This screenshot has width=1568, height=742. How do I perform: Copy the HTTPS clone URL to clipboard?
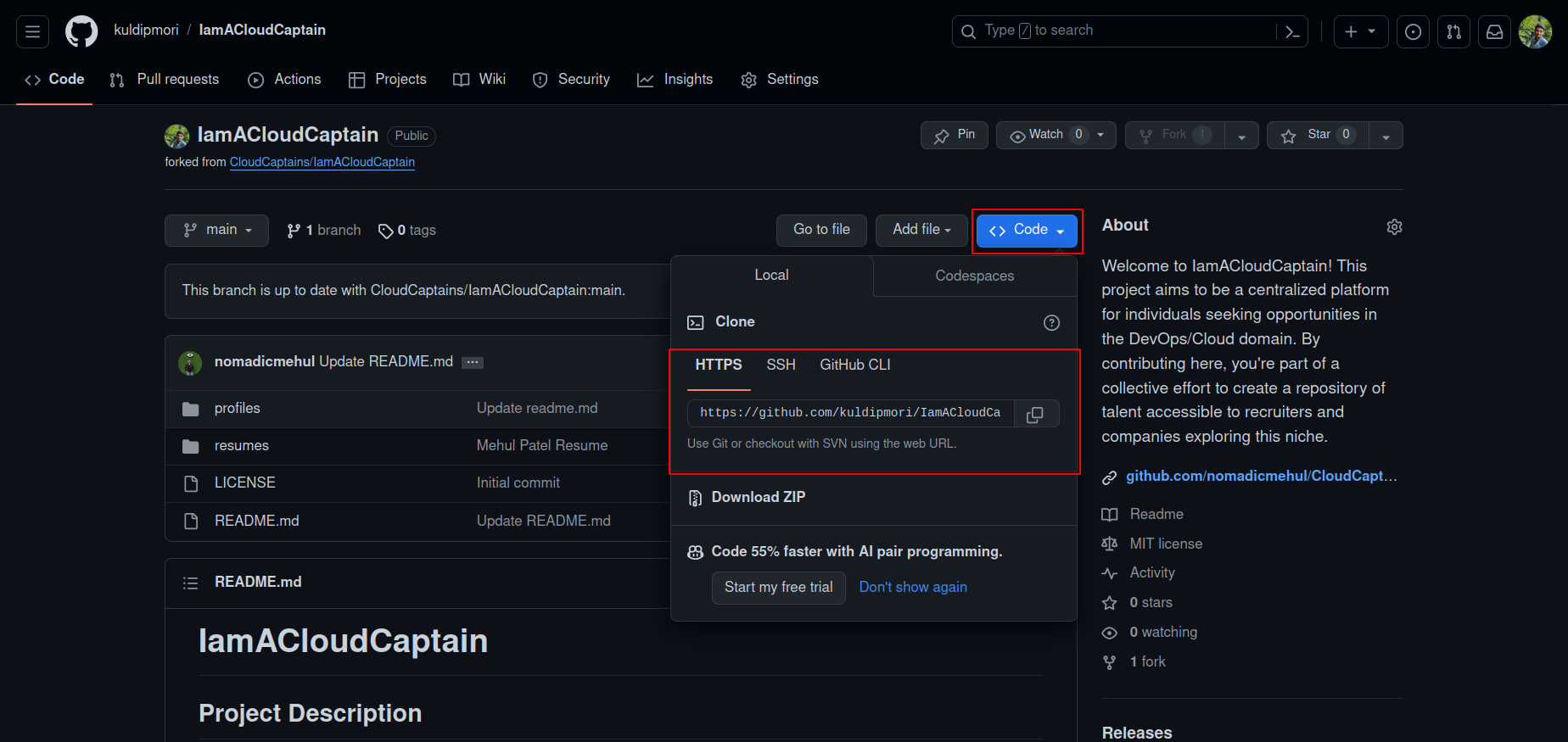tap(1035, 414)
